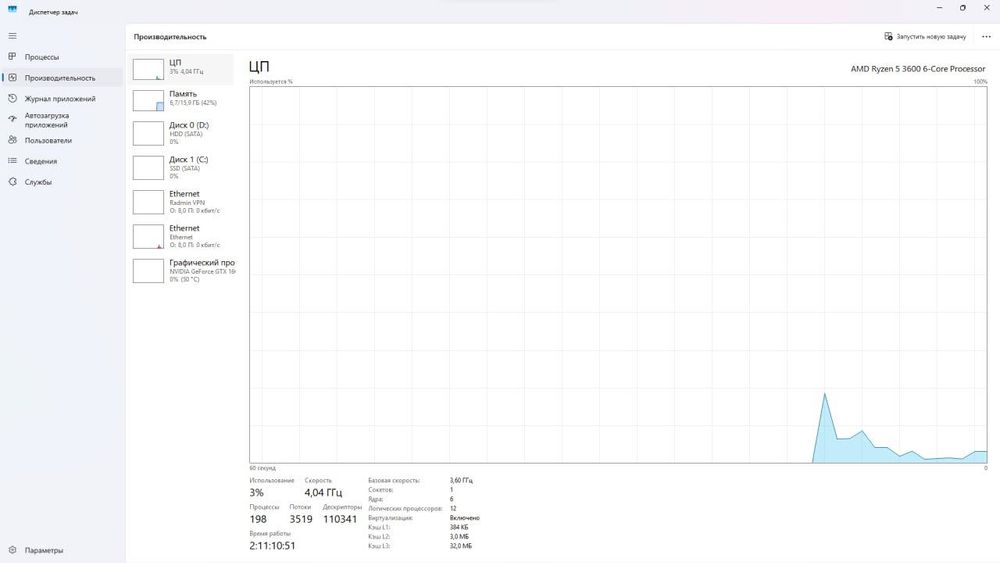Click the processes count 198
The image size is (1000, 563).
coord(258,519)
